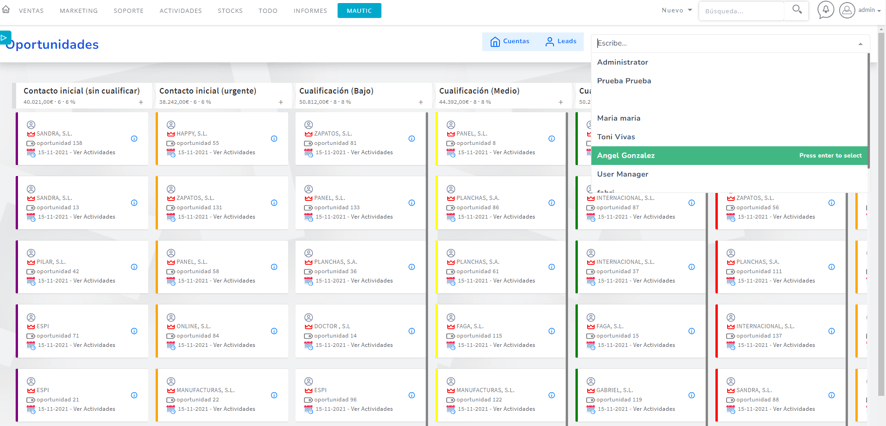Switch to the Mautic tab
Screen dimensions: 886x426
click(359, 11)
